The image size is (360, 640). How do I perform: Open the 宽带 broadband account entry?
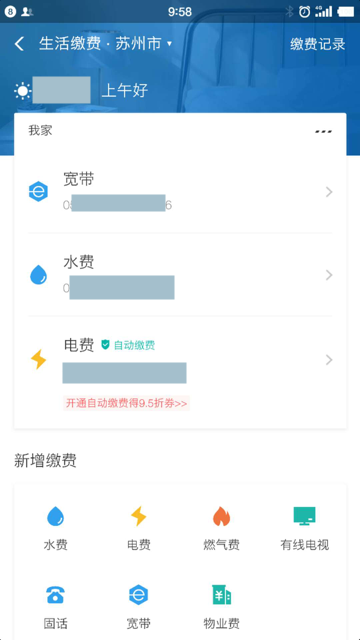[x=180, y=192]
